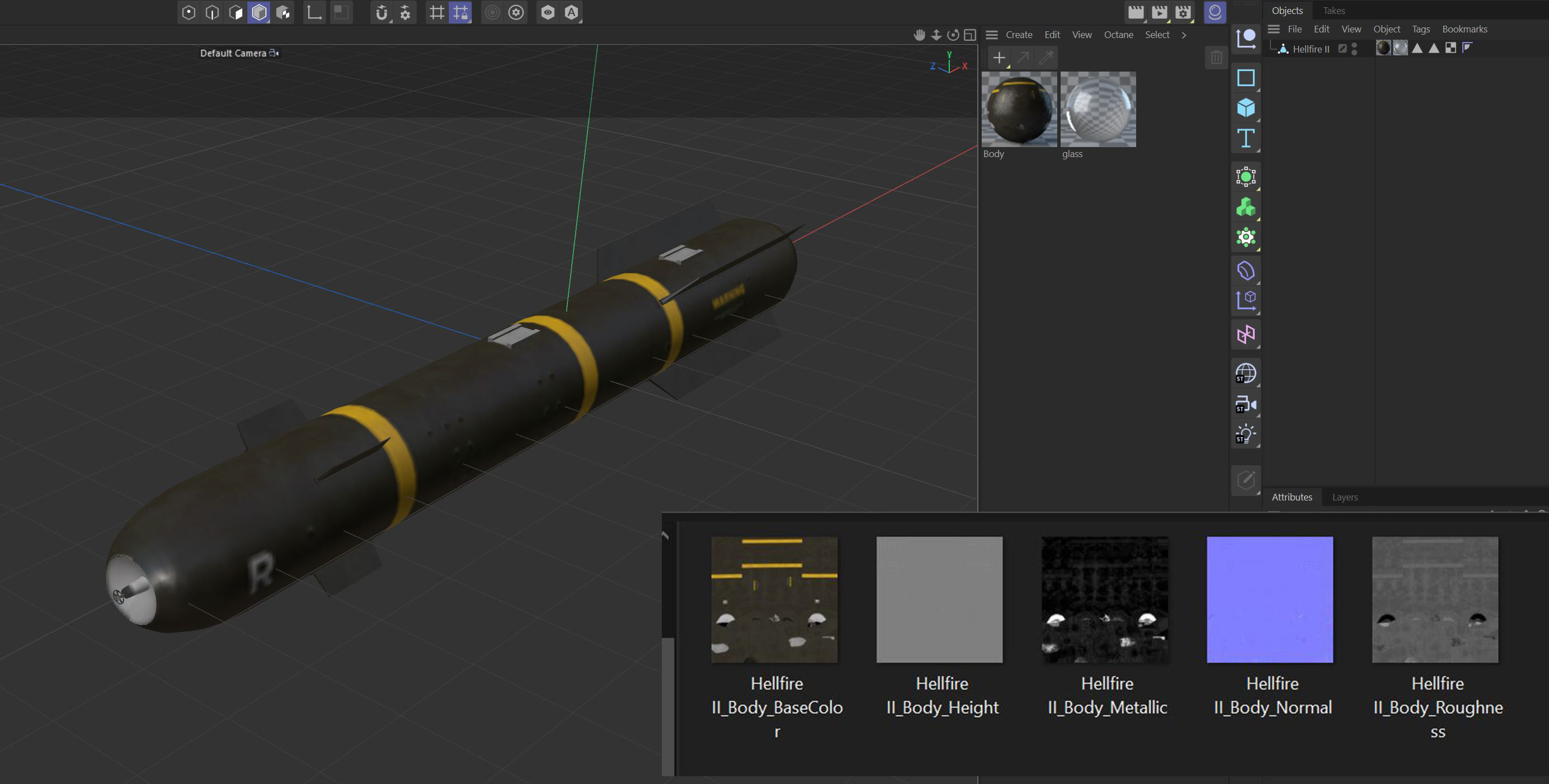Toggle viewport solo overlapping squares icon
Viewport: 1549px width, 784px height.
coord(341,13)
